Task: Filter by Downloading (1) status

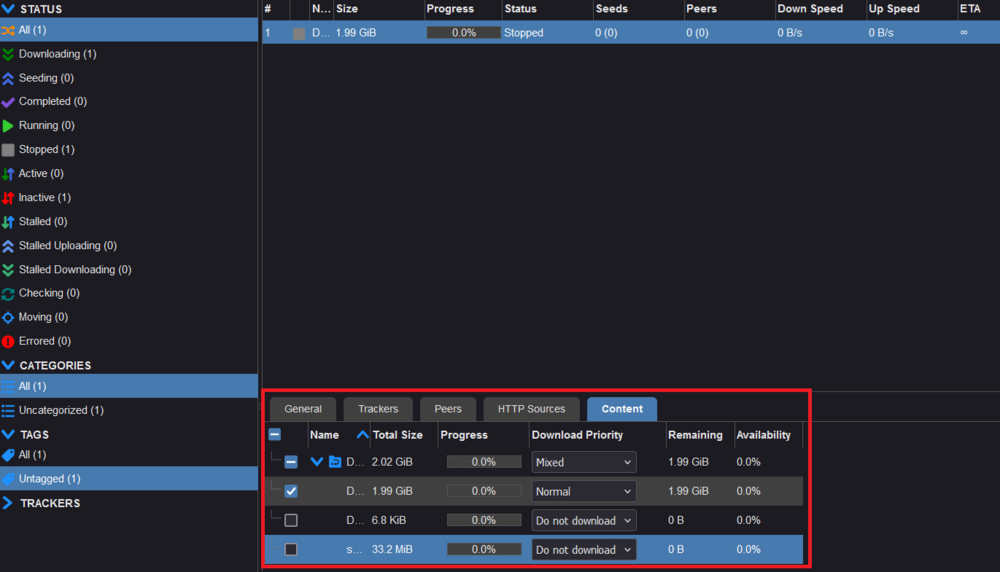Action: click(x=129, y=54)
